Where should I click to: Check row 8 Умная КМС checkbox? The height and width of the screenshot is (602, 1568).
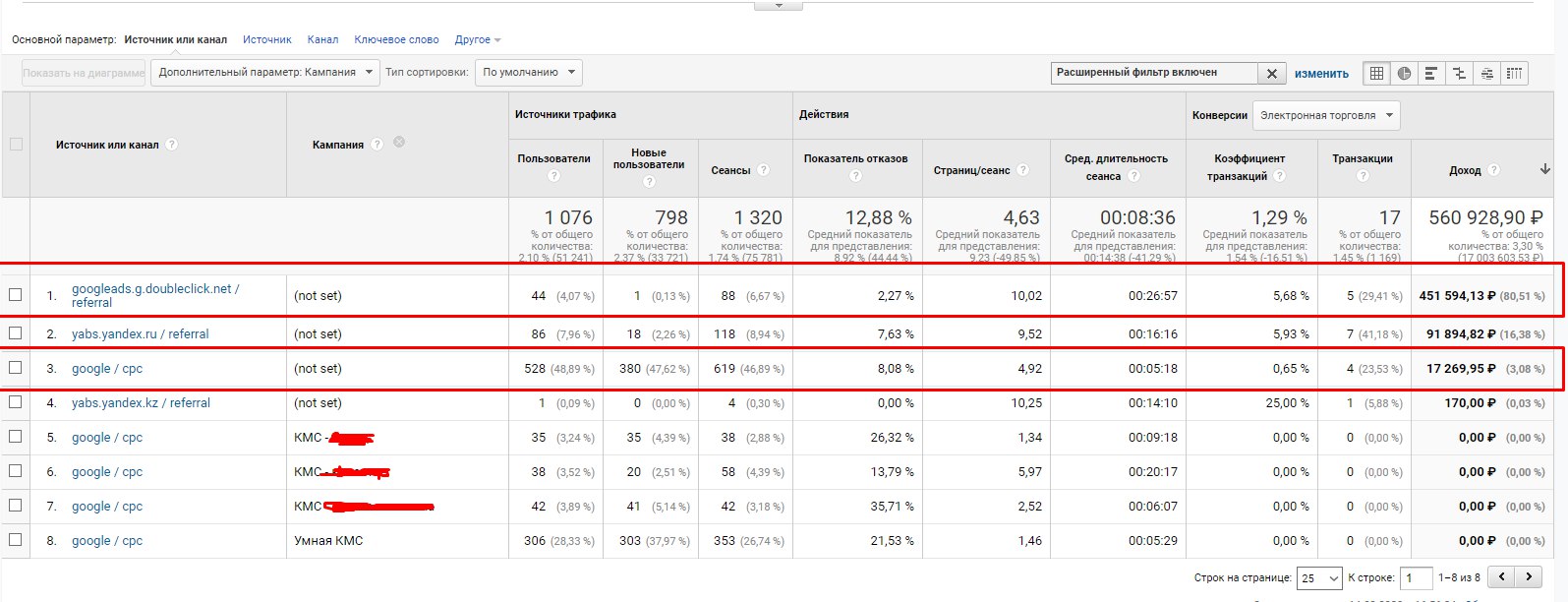pyautogui.click(x=16, y=540)
